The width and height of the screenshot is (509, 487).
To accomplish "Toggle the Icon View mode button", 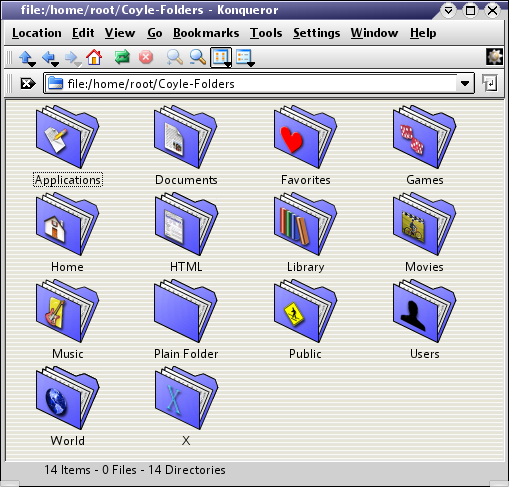I will pyautogui.click(x=221, y=57).
